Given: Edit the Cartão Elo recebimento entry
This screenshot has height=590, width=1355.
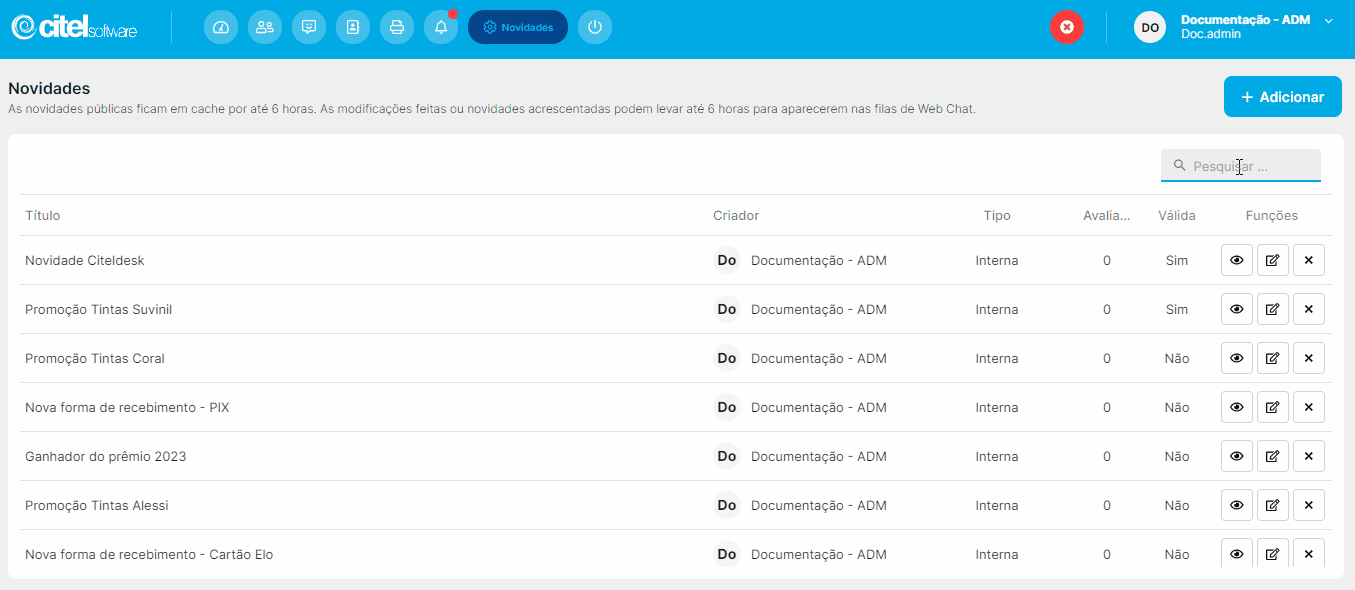Looking at the screenshot, I should tap(1273, 554).
